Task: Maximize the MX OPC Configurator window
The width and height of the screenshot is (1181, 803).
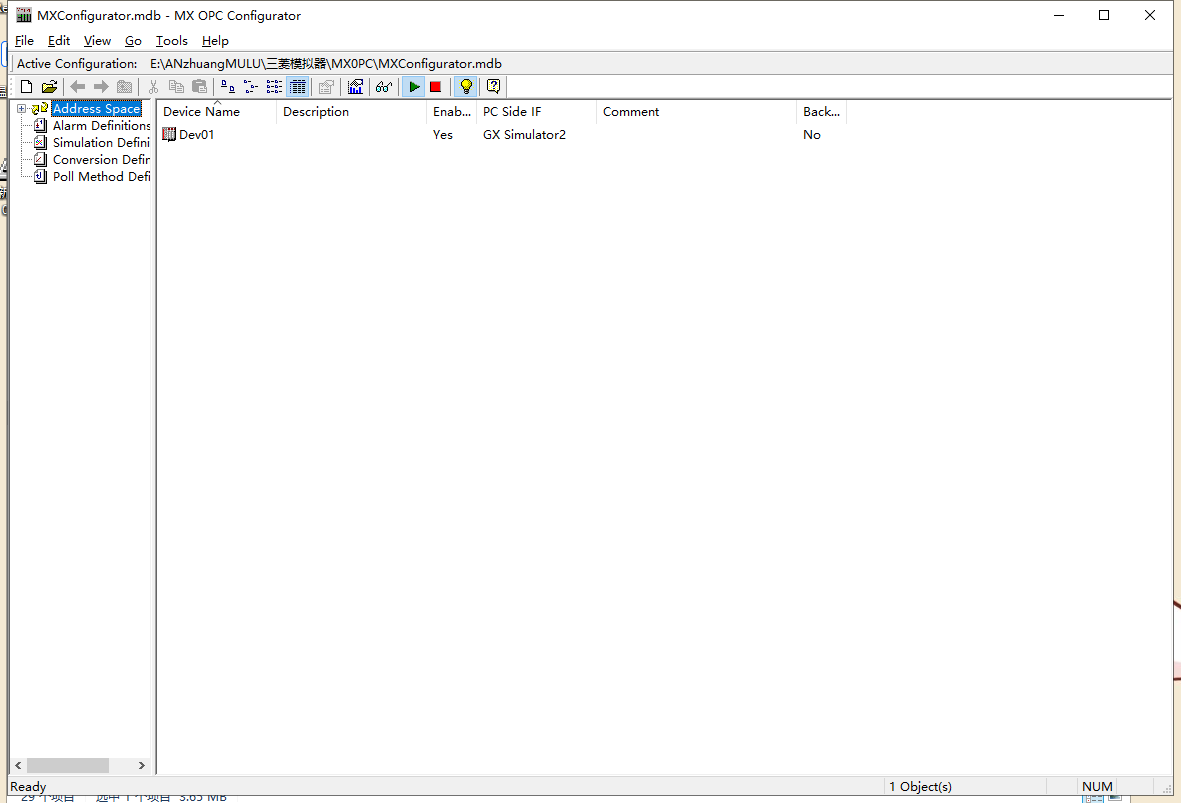Action: (x=1104, y=15)
